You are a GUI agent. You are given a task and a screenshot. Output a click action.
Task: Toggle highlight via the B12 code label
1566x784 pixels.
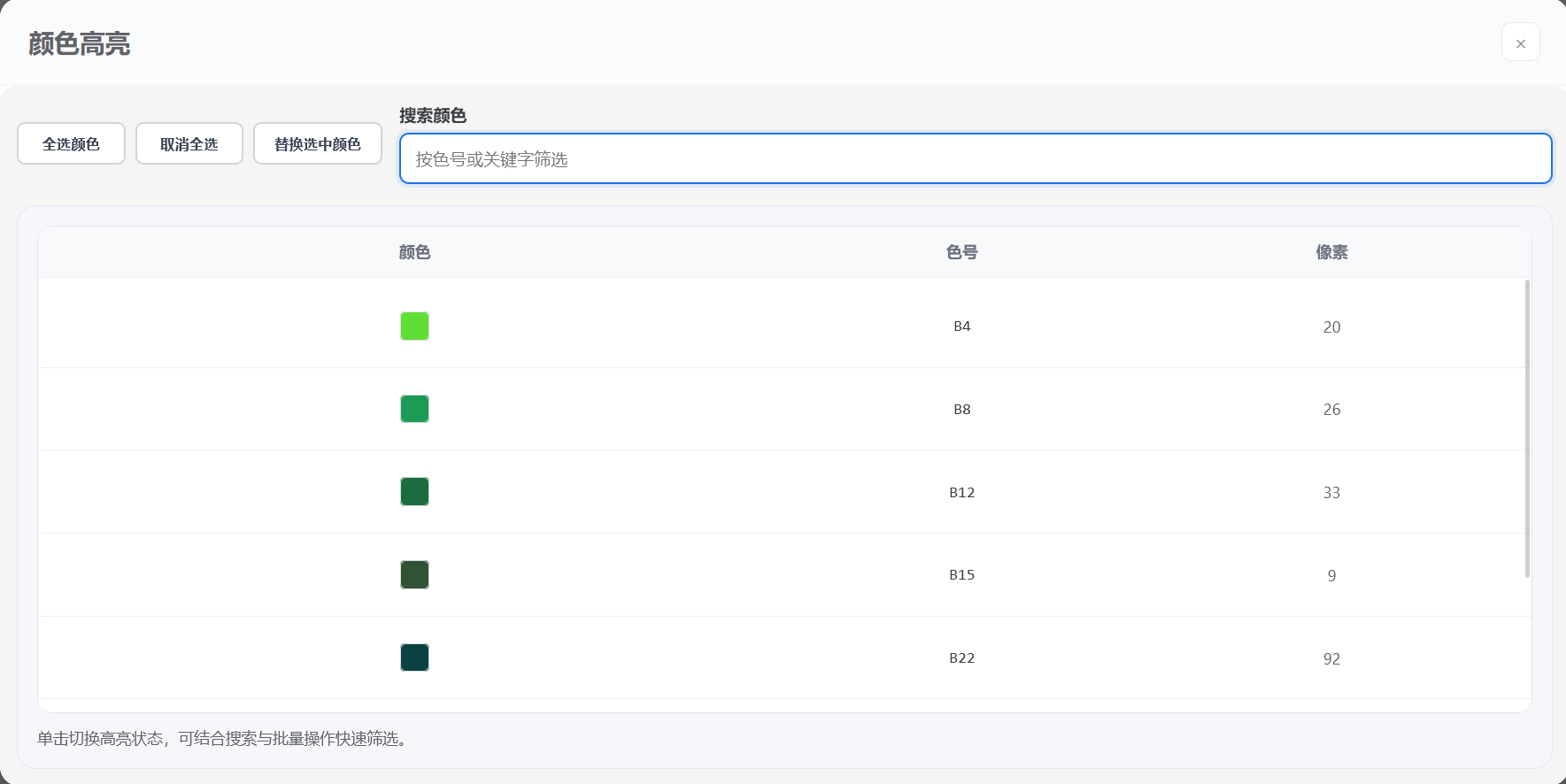point(961,492)
